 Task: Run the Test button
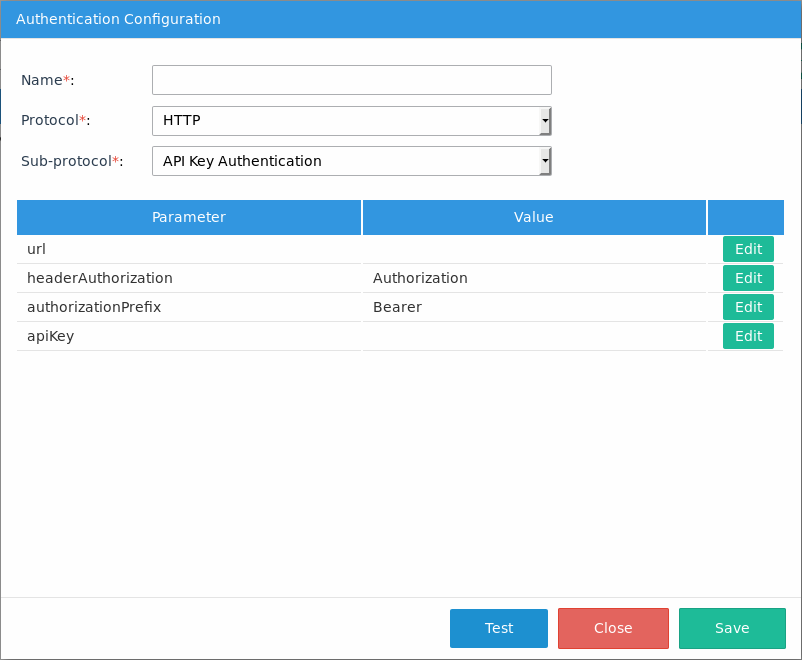coord(498,628)
